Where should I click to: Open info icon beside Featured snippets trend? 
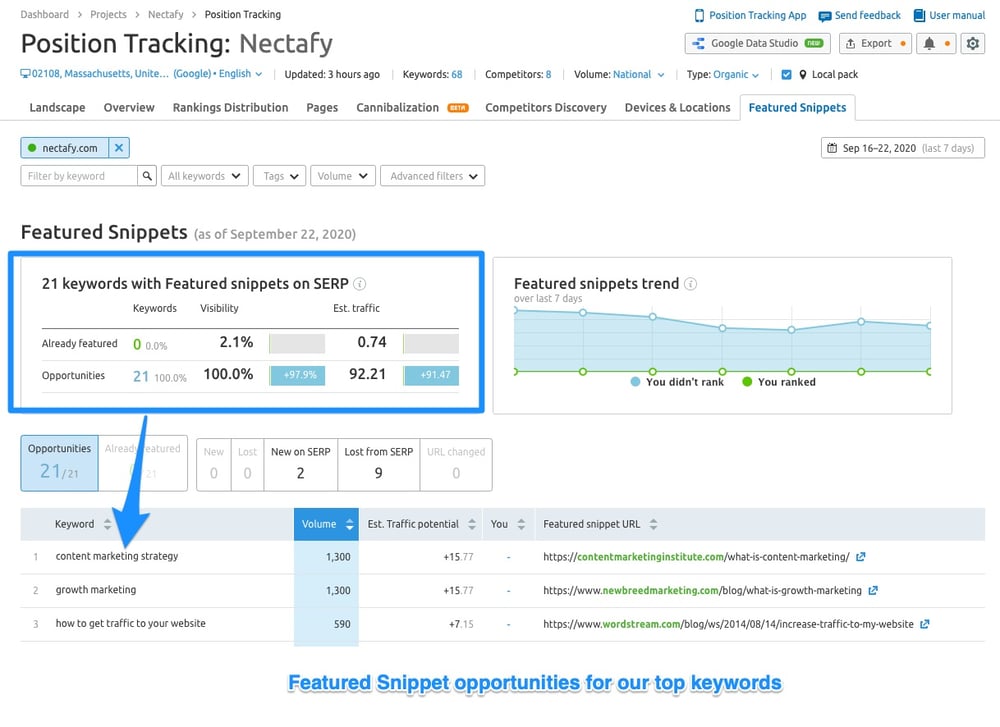(690, 284)
